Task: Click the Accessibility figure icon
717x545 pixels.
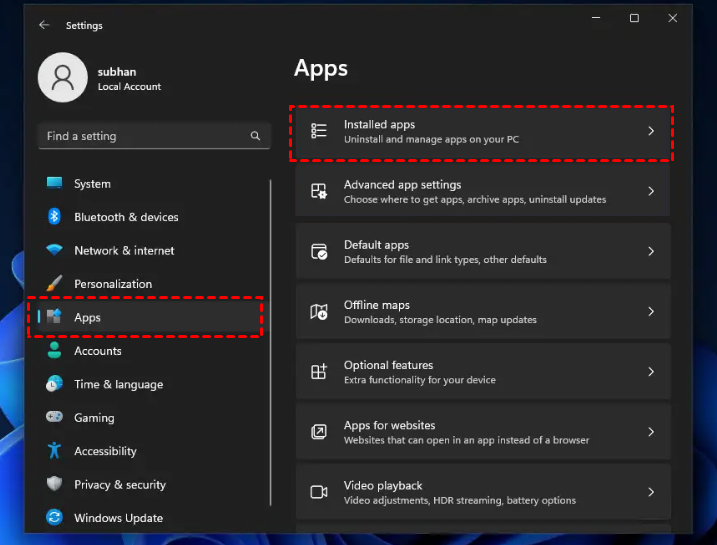Action: click(x=55, y=451)
